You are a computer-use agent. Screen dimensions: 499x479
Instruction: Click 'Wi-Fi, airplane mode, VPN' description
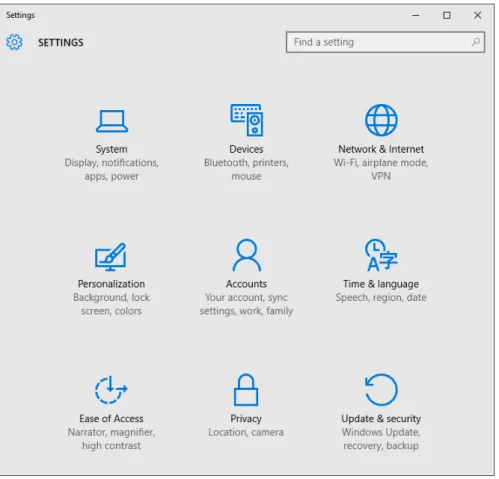[x=381, y=169]
